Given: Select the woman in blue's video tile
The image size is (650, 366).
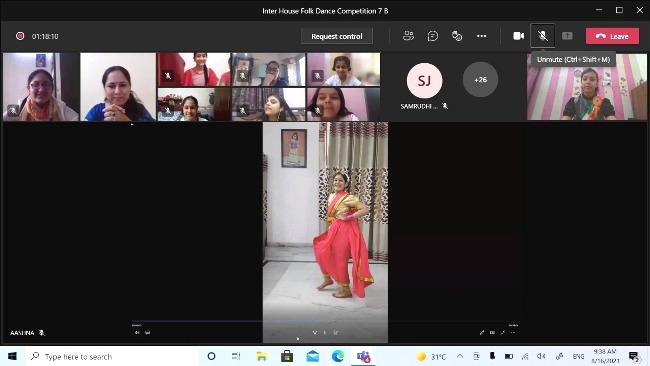Looking at the screenshot, I should click(118, 87).
